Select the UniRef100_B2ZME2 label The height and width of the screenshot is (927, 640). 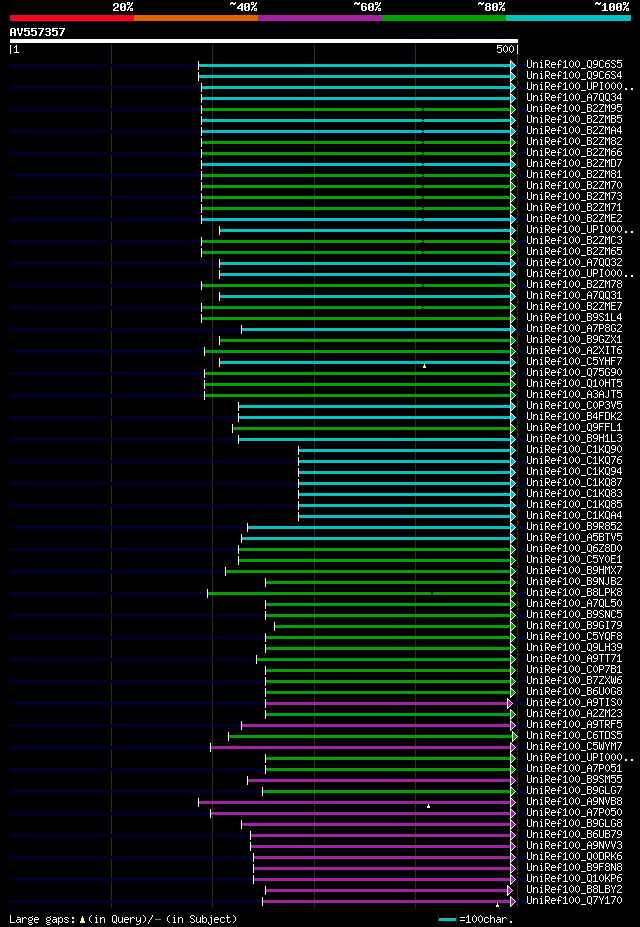[574, 219]
